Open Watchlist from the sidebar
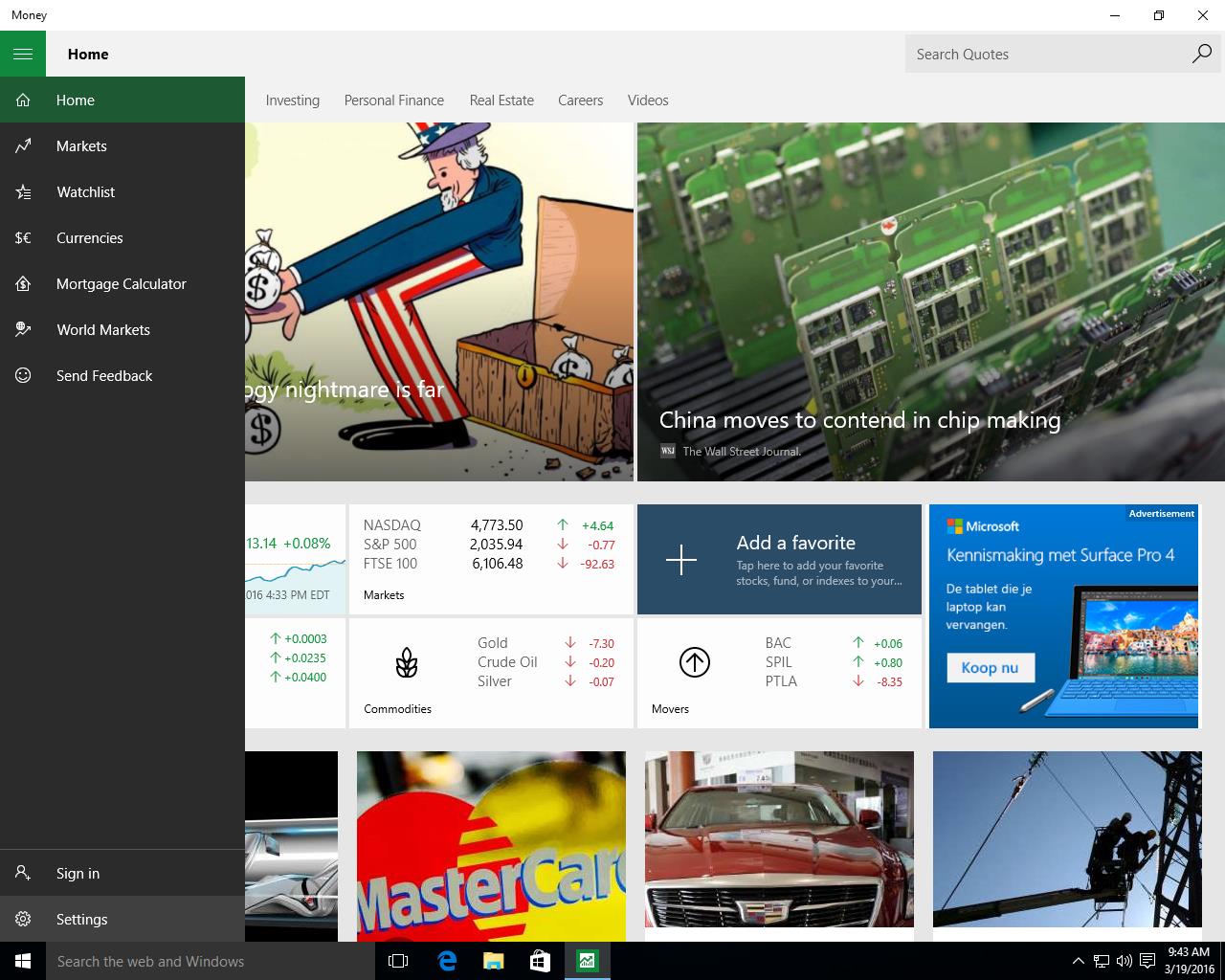The image size is (1225, 980). pos(122,191)
